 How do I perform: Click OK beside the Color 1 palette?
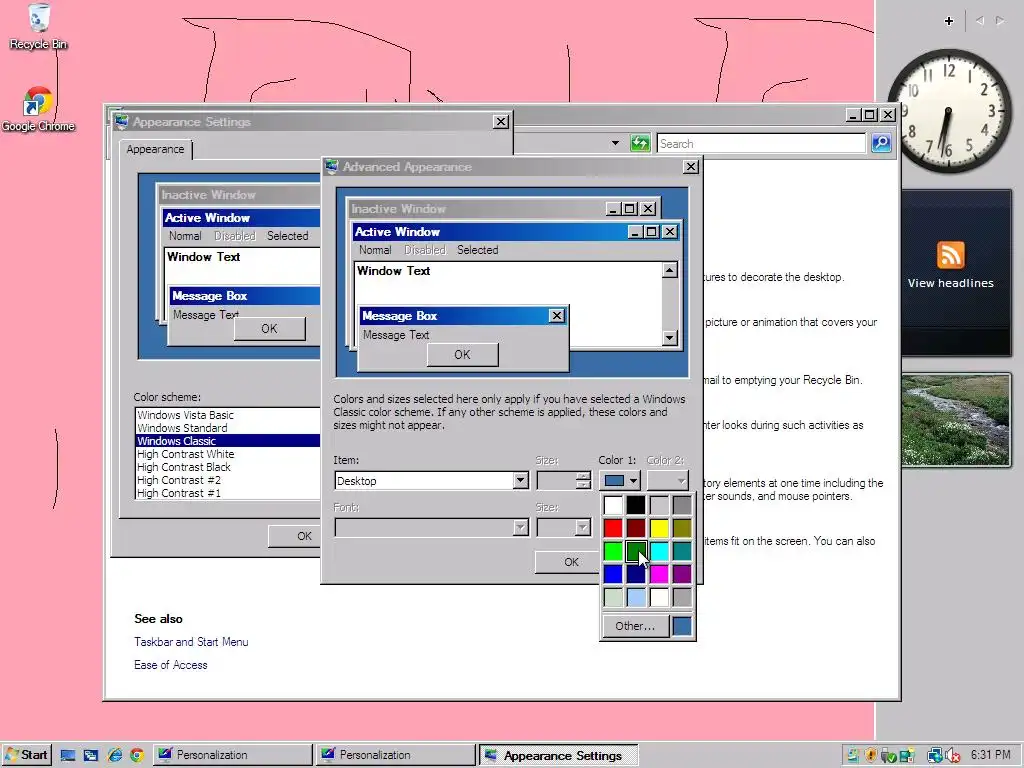567,562
